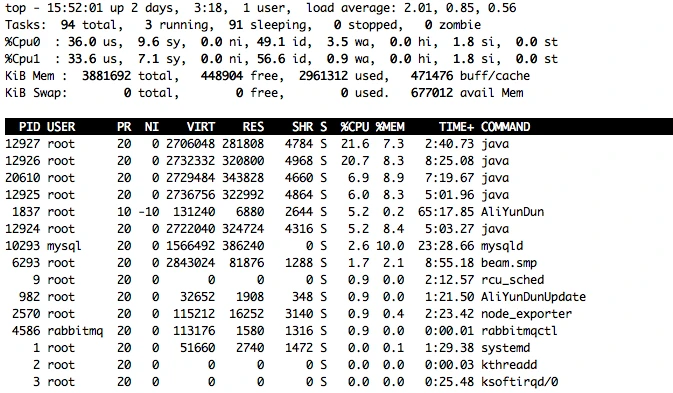Viewport: 673px width, 393px height.
Task: Select the rcu_sched process row
Action: (274, 280)
